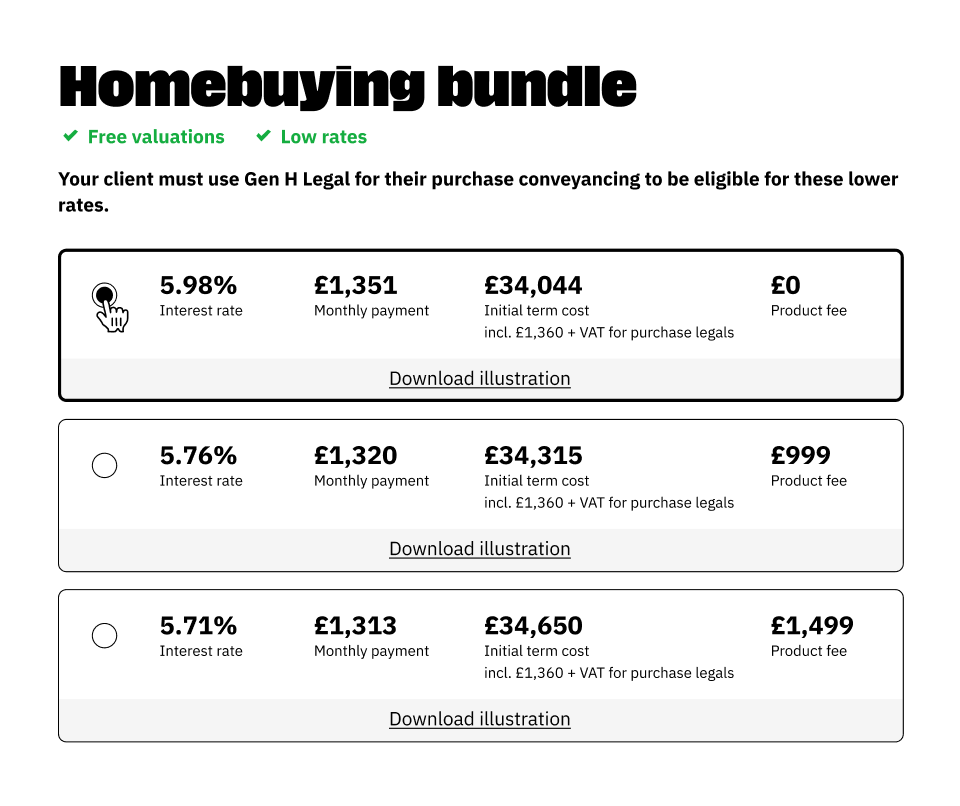The image size is (960, 806).
Task: Click the £34,044 initial term cost
Action: click(533, 285)
